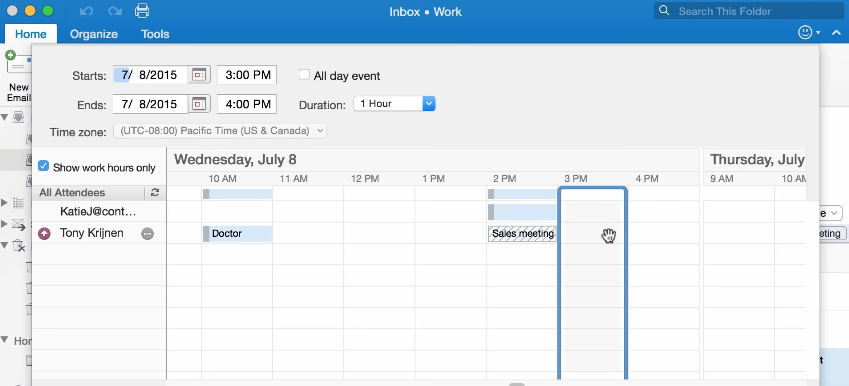
Task: Click the 3 PM time label
Action: [x=576, y=179]
